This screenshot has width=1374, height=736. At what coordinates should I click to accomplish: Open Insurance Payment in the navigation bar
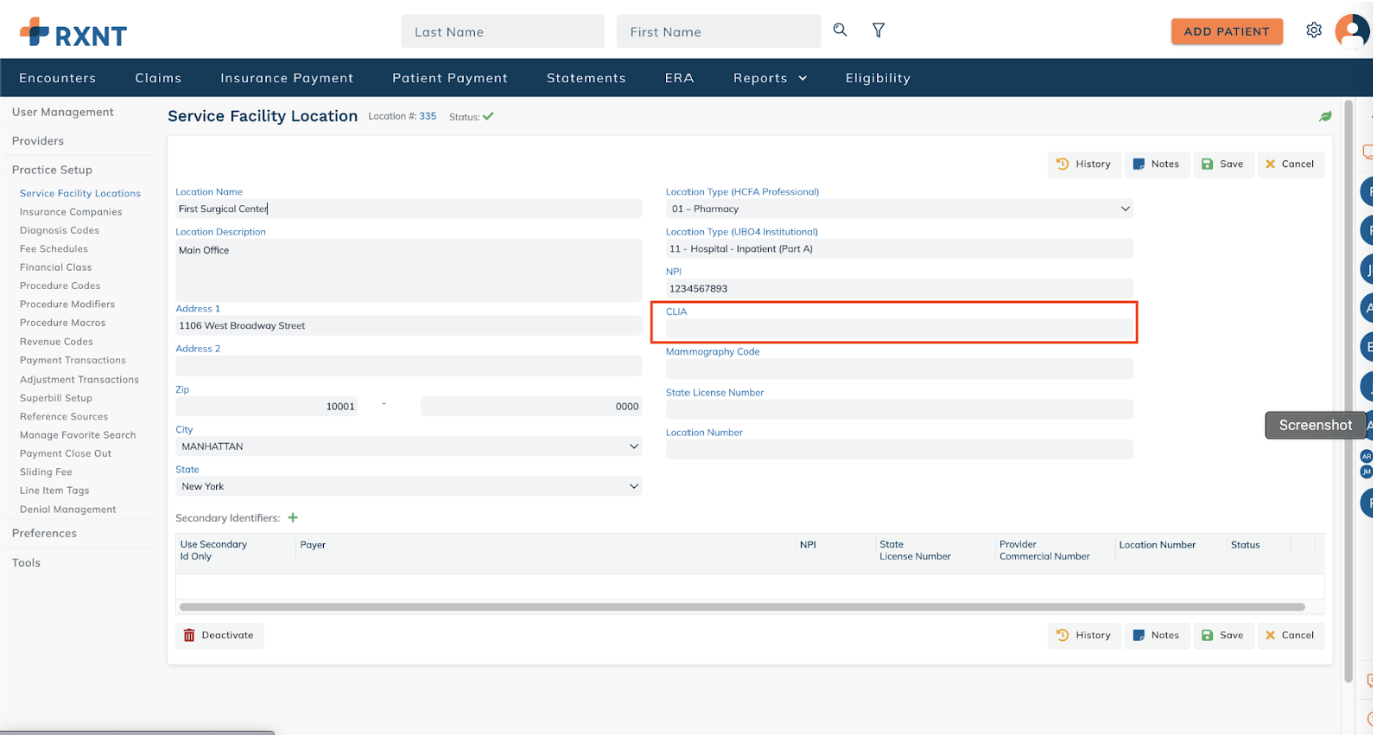point(287,78)
